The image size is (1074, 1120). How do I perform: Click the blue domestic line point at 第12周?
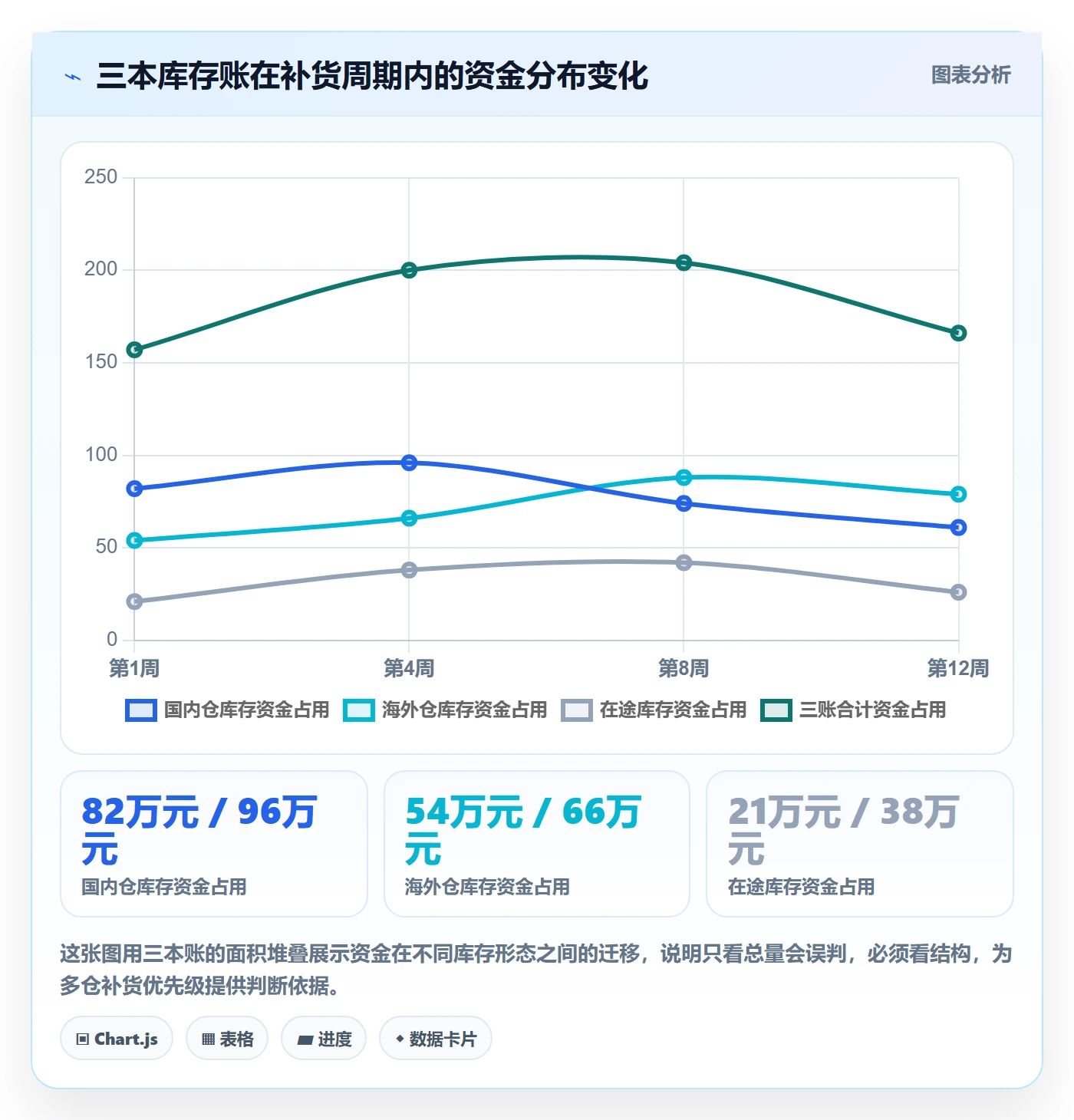pos(958,528)
